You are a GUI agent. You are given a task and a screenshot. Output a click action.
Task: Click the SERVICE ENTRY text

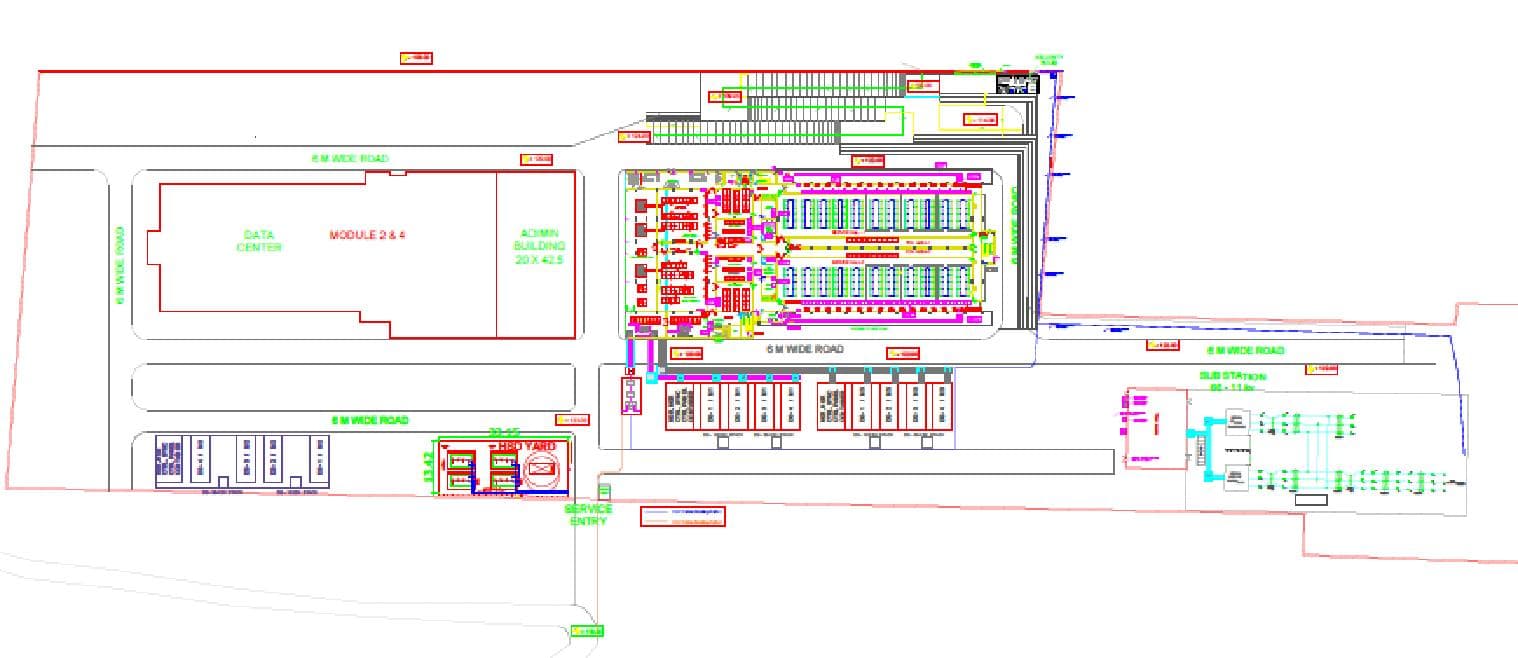[x=588, y=515]
